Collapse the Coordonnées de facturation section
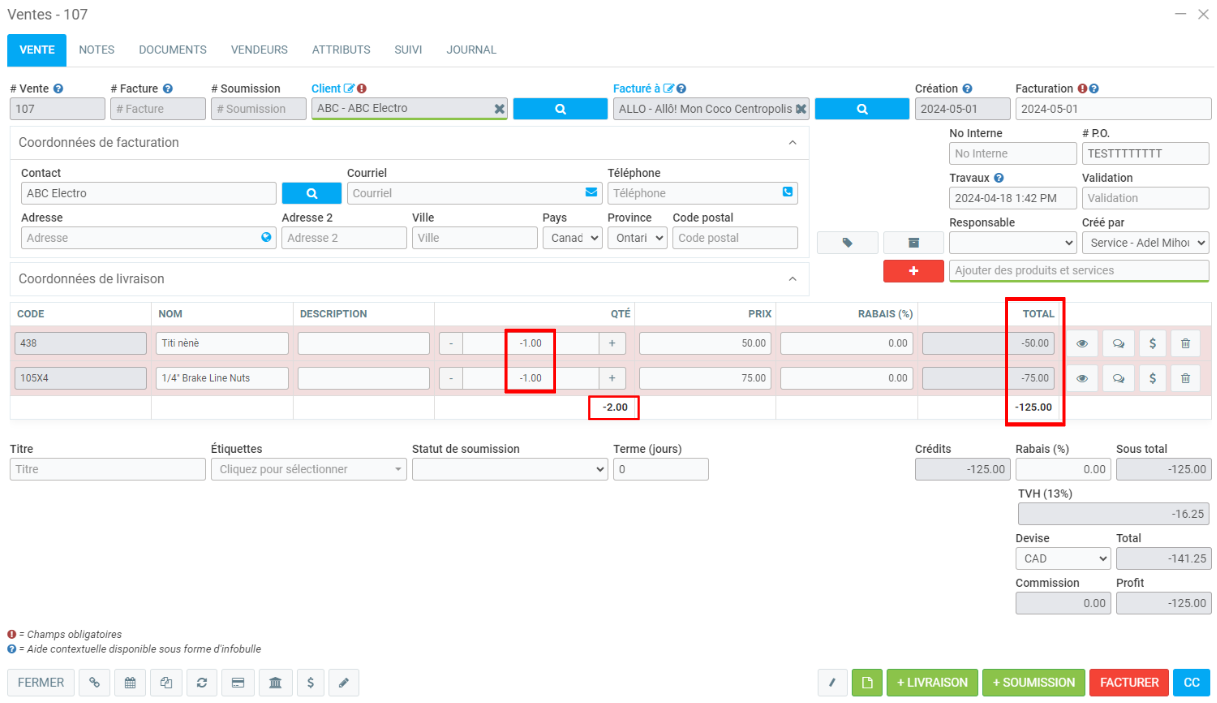The width and height of the screenshot is (1217, 703). [792, 142]
